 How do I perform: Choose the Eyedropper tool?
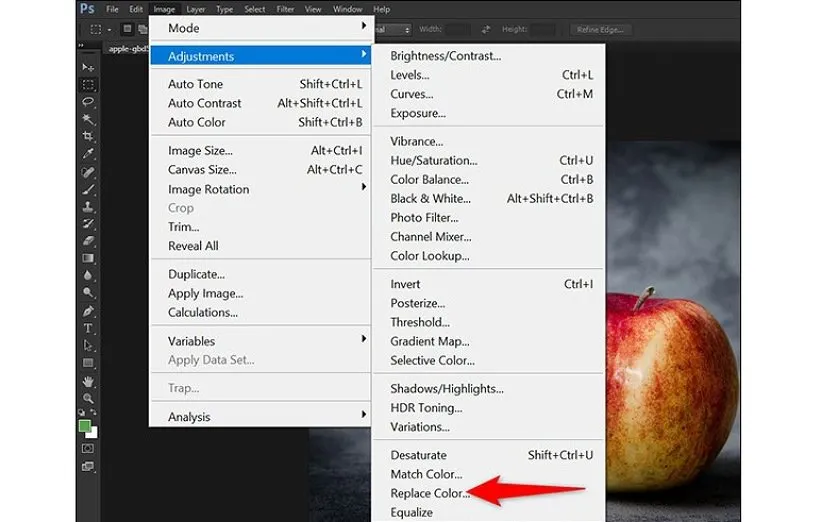pyautogui.click(x=88, y=154)
